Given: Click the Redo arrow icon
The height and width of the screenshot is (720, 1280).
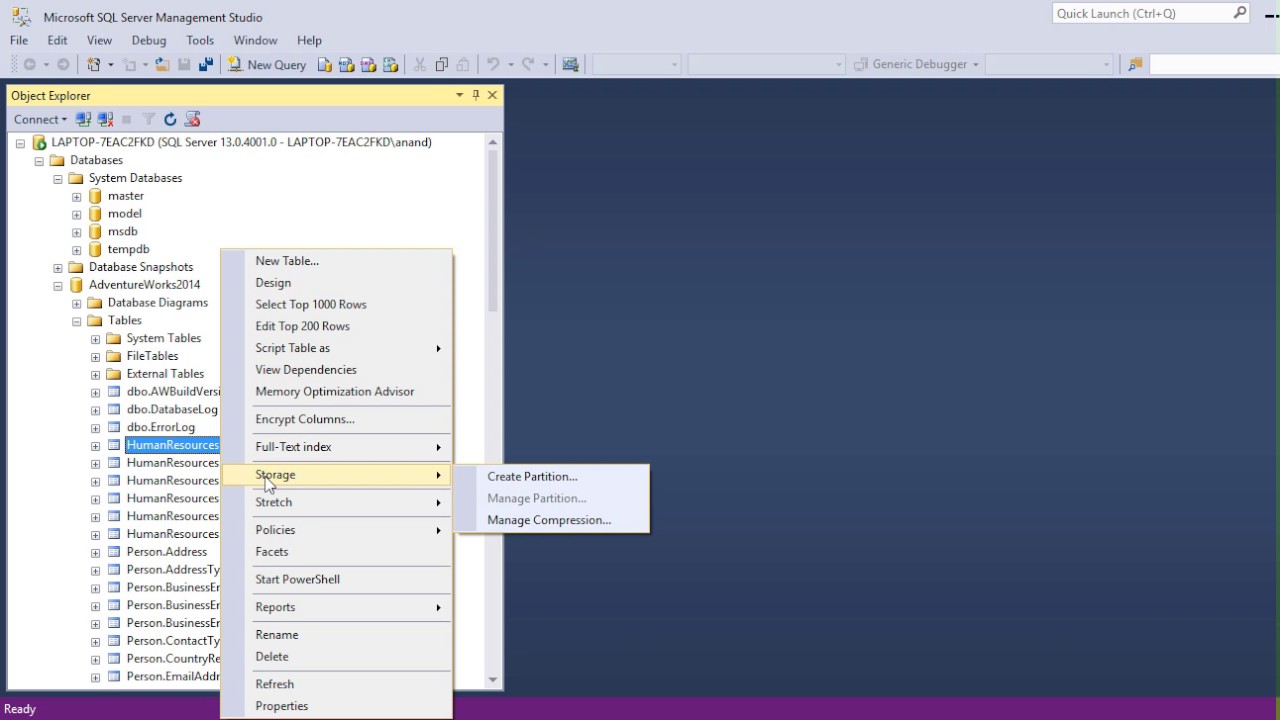Looking at the screenshot, I should coord(528,64).
